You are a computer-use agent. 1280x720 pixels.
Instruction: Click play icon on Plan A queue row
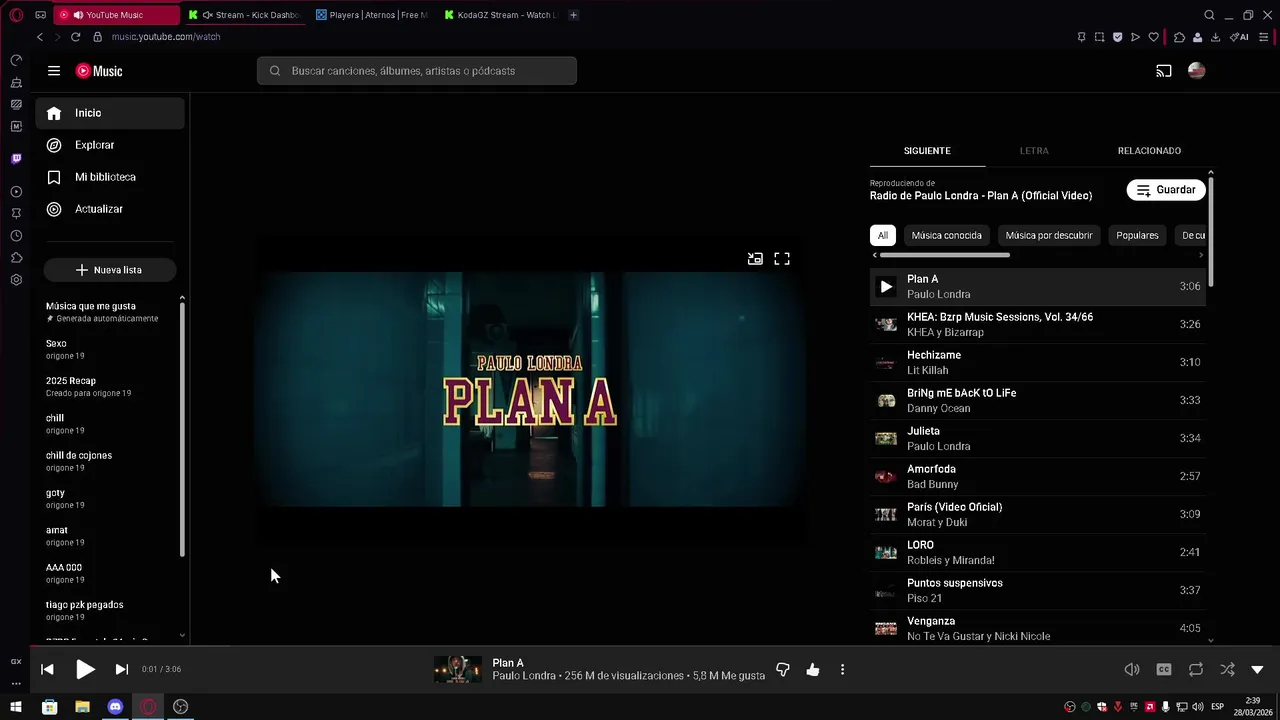pos(886,287)
